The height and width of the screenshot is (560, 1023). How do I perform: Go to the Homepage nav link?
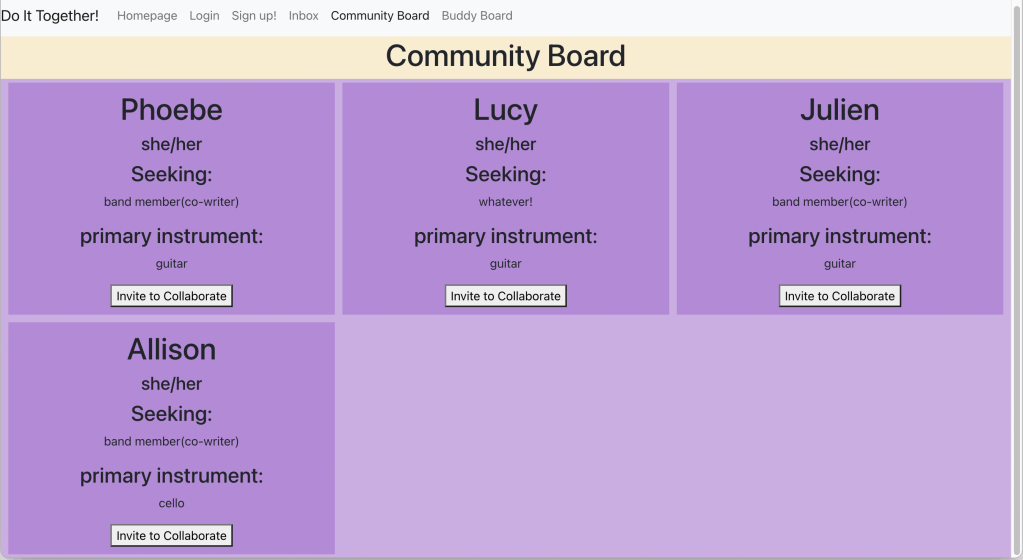coord(147,16)
